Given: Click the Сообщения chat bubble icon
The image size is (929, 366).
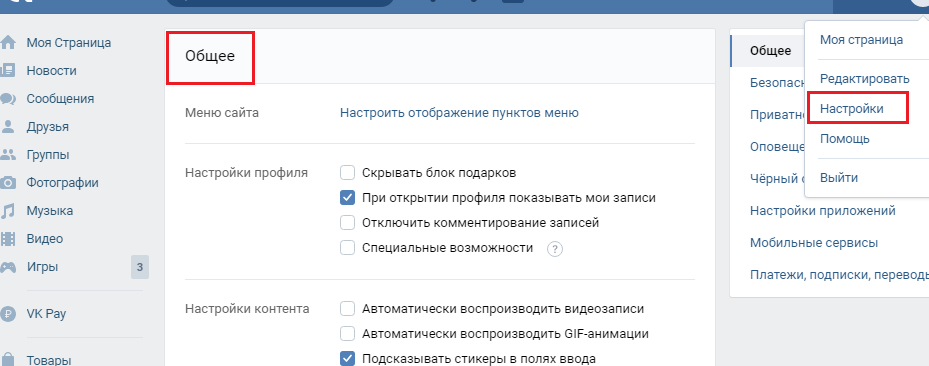Looking at the screenshot, I should pos(7,99).
